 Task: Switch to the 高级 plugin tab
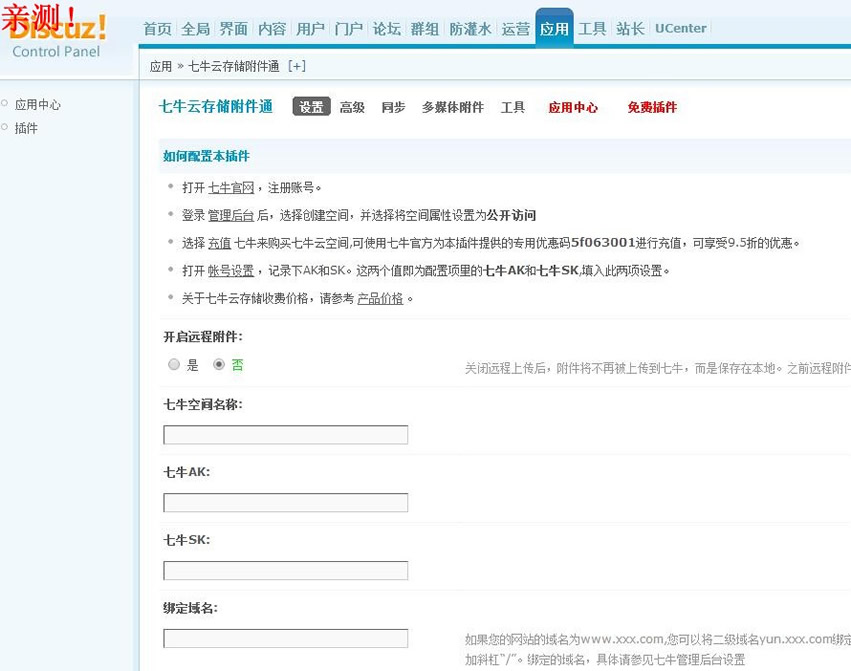(x=352, y=107)
